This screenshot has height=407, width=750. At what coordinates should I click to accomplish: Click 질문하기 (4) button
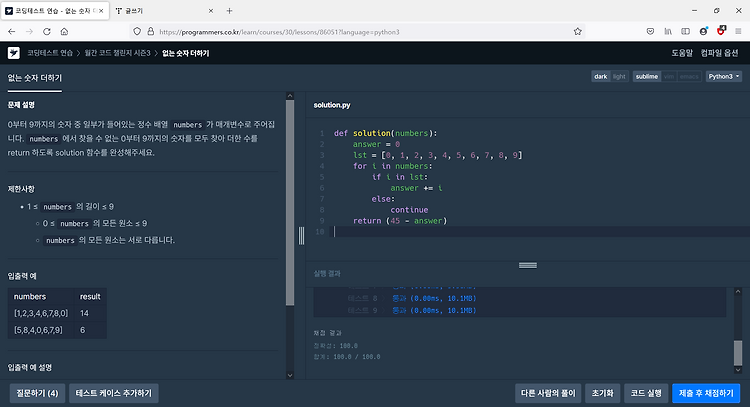[37, 393]
